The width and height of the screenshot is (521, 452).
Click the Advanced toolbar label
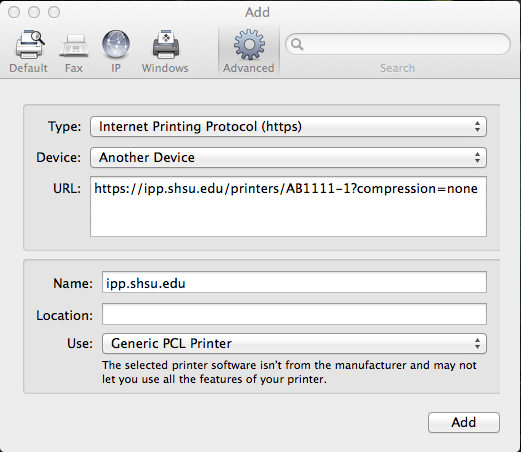[249, 68]
